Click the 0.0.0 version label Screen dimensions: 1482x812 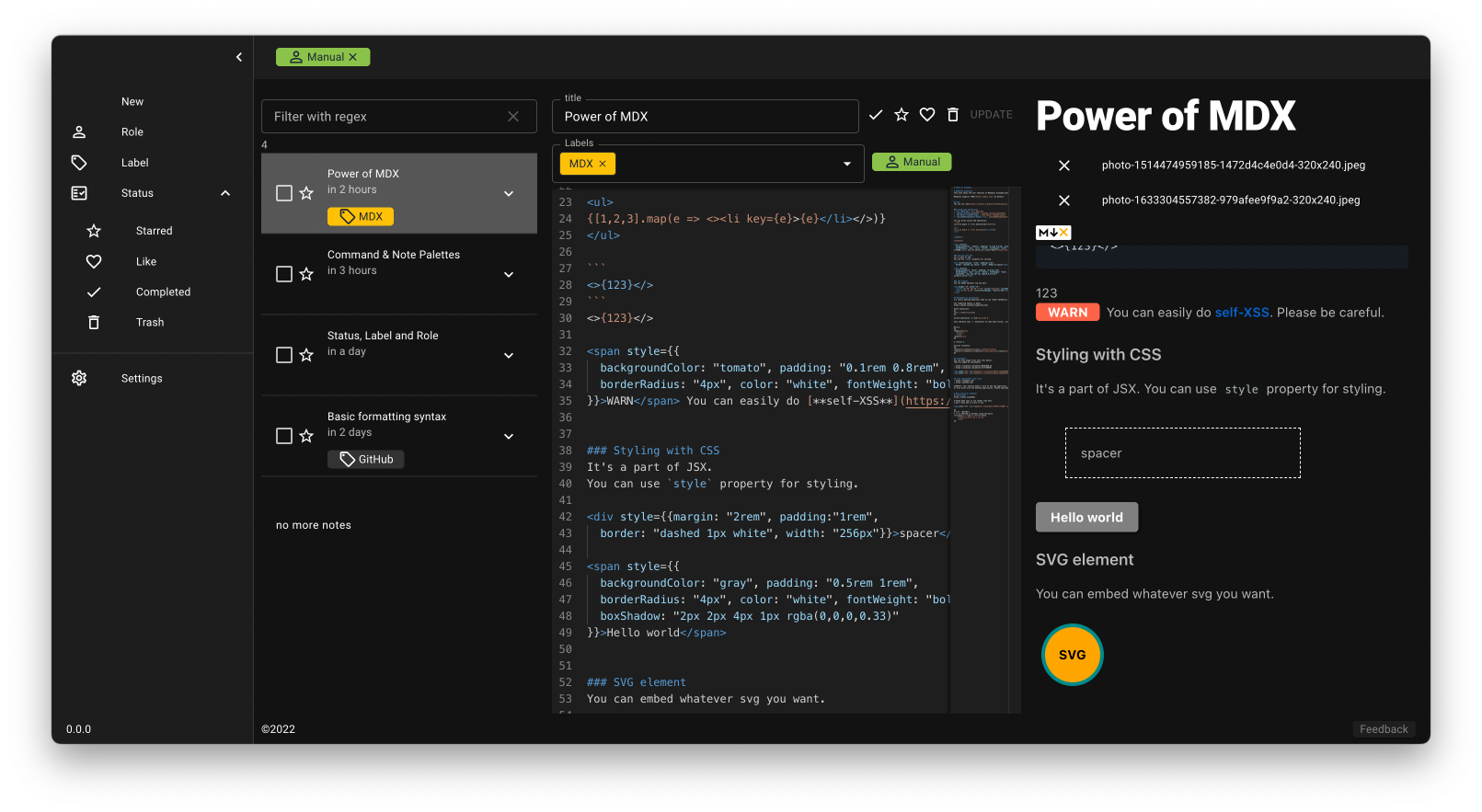pos(78,729)
